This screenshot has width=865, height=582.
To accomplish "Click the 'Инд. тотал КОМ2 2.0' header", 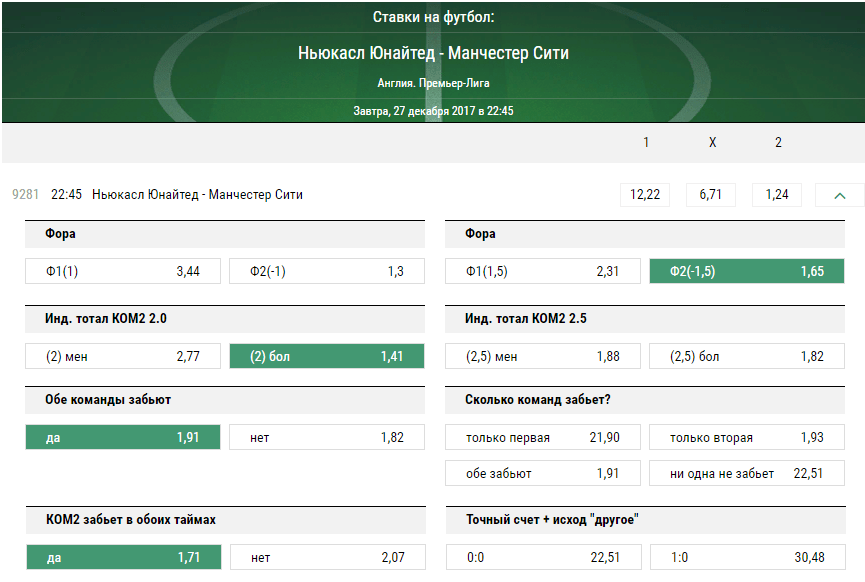I will coord(225,319).
